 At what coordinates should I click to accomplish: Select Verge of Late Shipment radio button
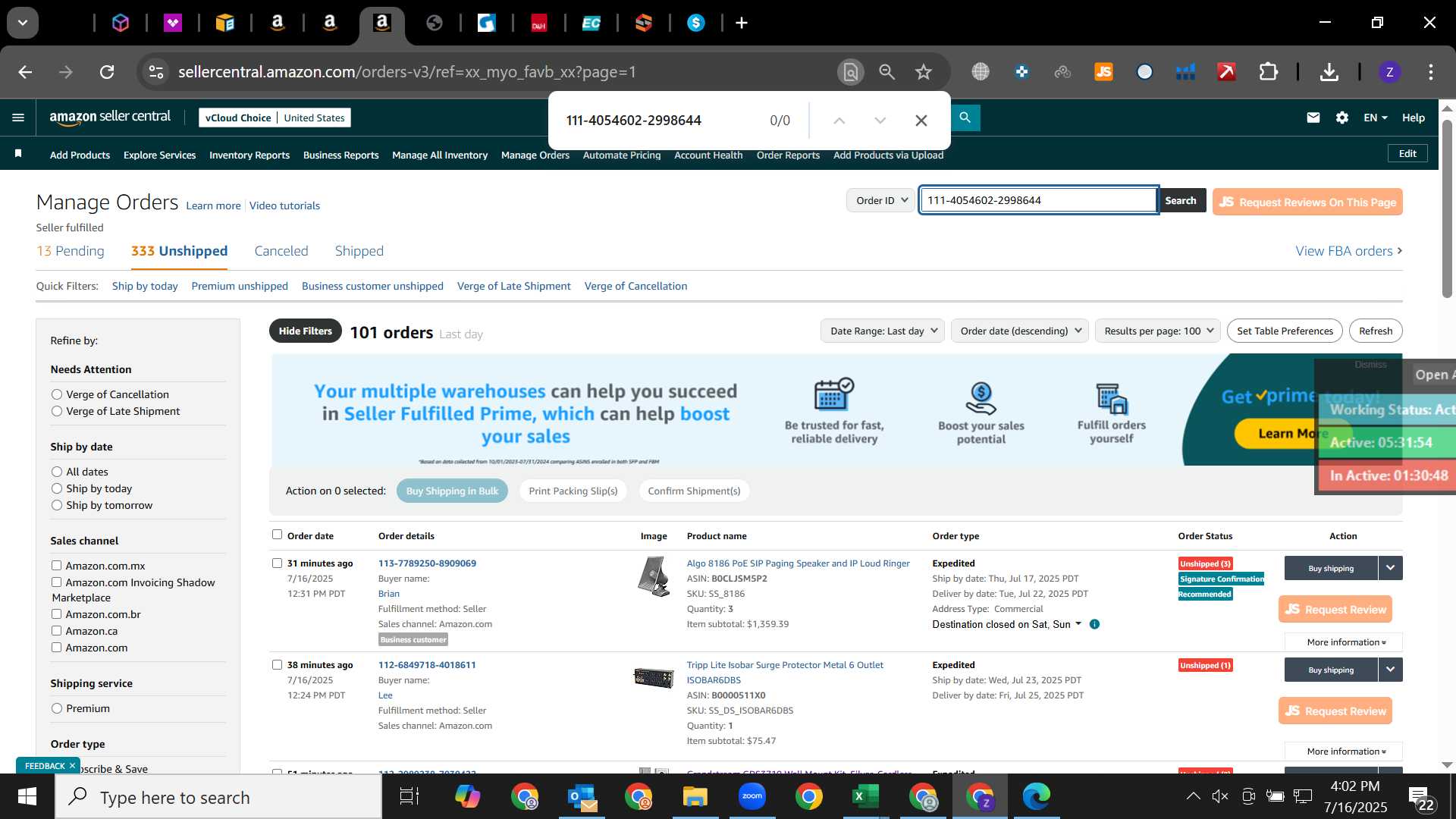[x=57, y=411]
